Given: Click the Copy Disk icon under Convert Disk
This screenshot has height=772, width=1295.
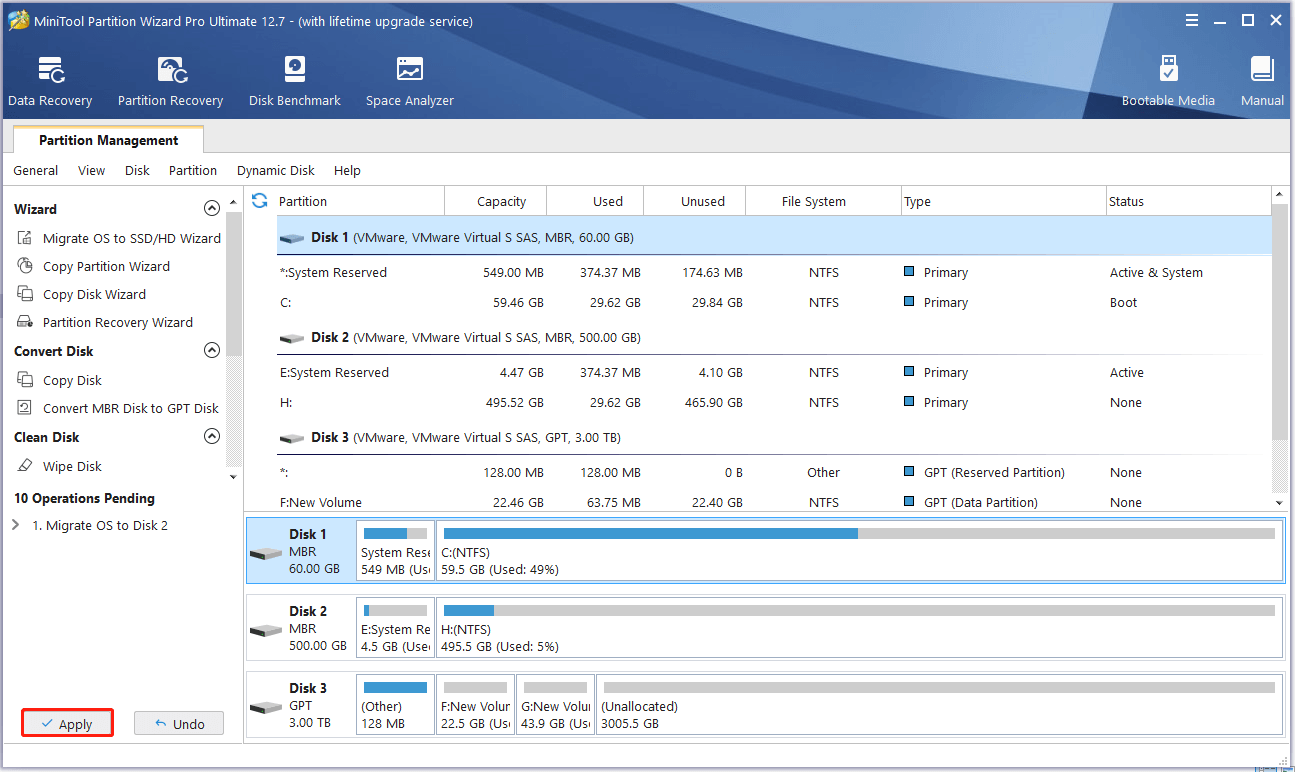Looking at the screenshot, I should click(x=25, y=380).
